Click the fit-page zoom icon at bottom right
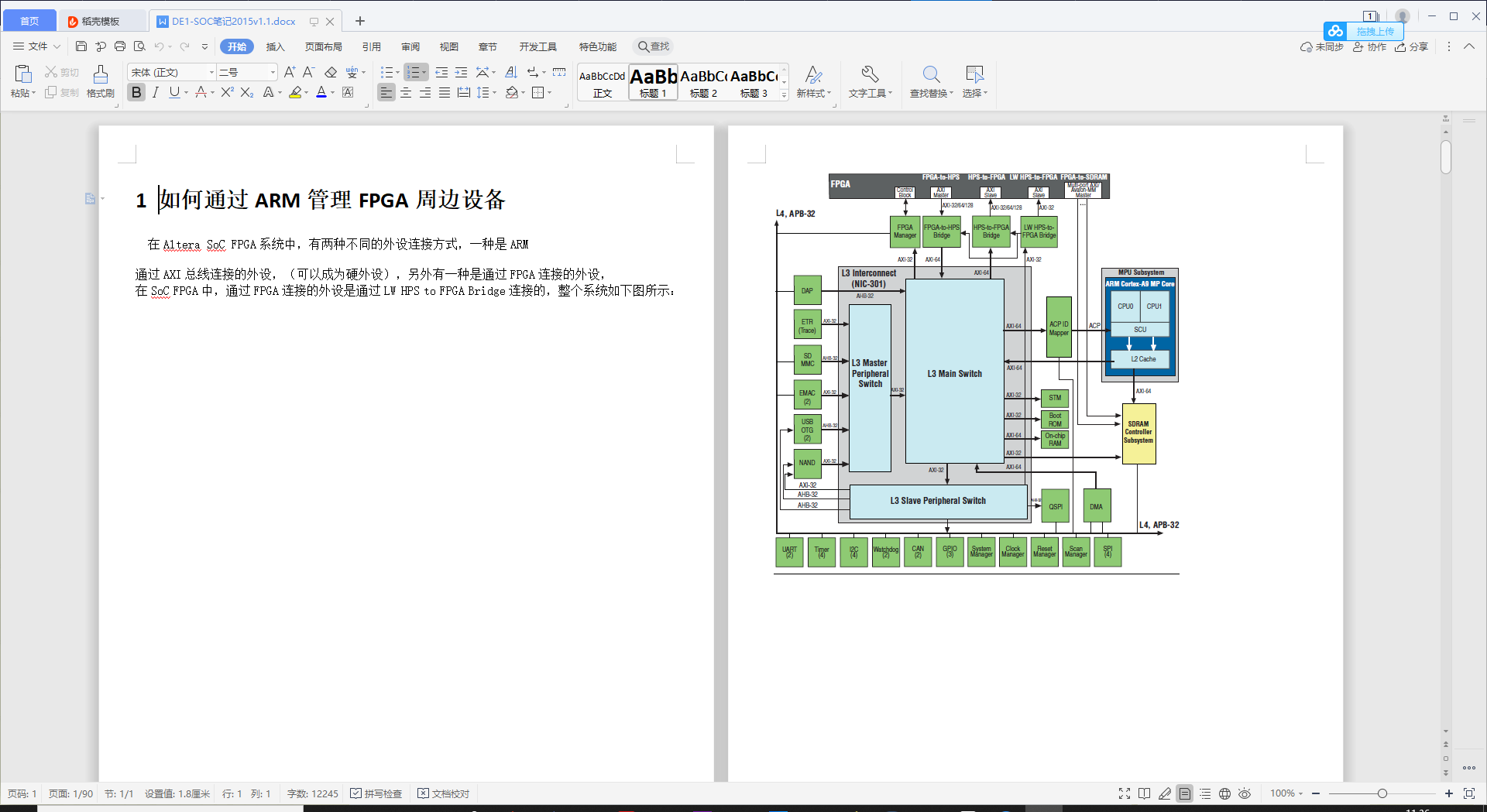Screen dimensions: 1487x812 point(1469,793)
